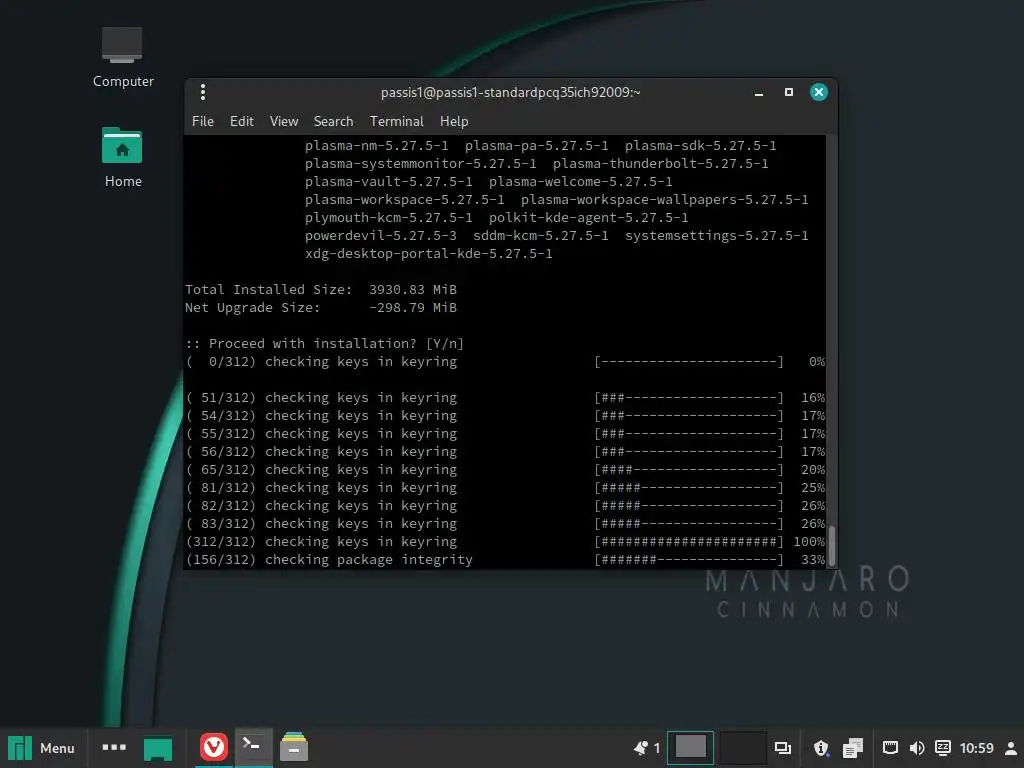The image size is (1024, 768).
Task: Maximize the terminal window
Action: click(789, 92)
